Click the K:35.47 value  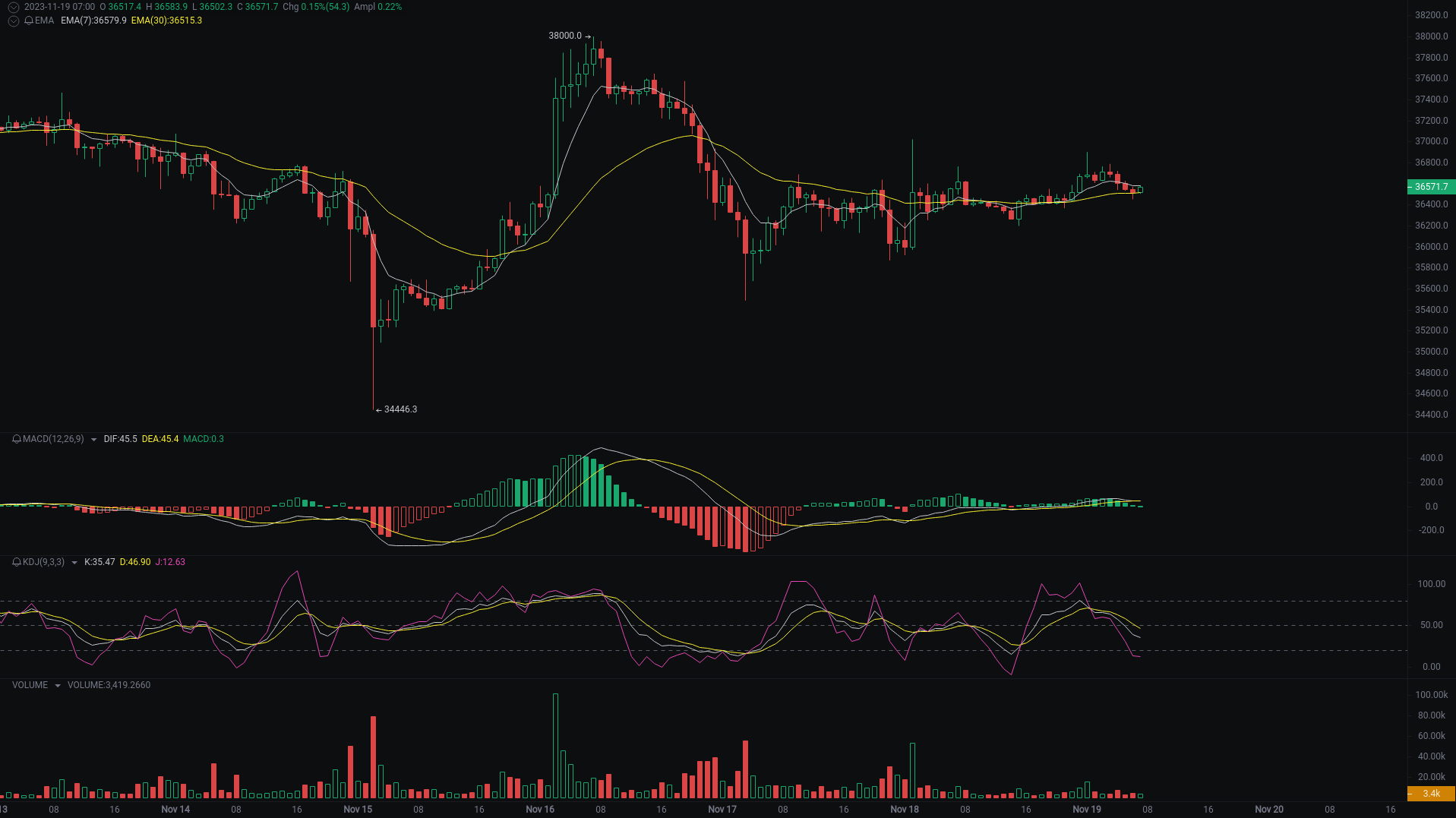click(x=99, y=562)
